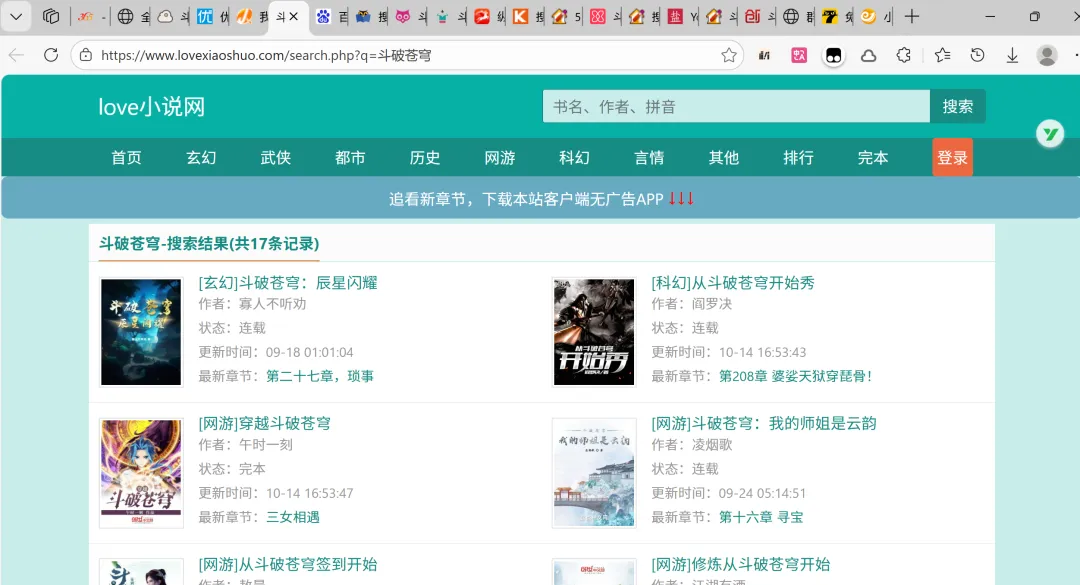This screenshot has width=1080, height=585.
Task: Click the floating green Y round icon
Action: pos(1050,134)
